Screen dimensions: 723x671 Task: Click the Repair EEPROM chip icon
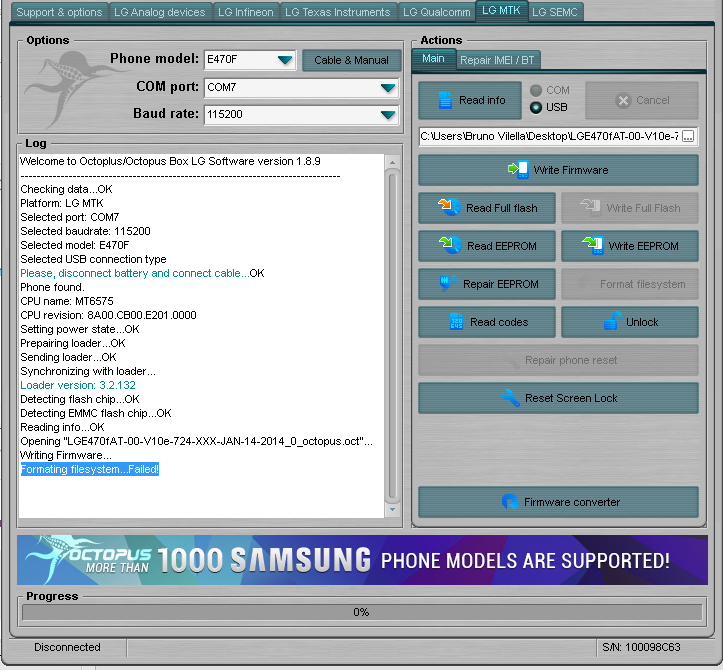click(x=448, y=283)
